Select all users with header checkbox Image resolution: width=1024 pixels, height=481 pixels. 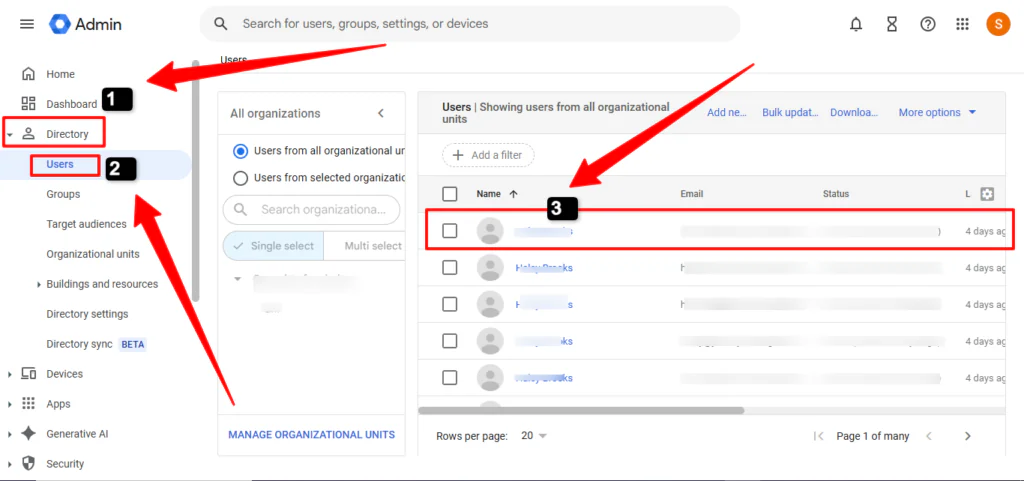pyautogui.click(x=449, y=194)
